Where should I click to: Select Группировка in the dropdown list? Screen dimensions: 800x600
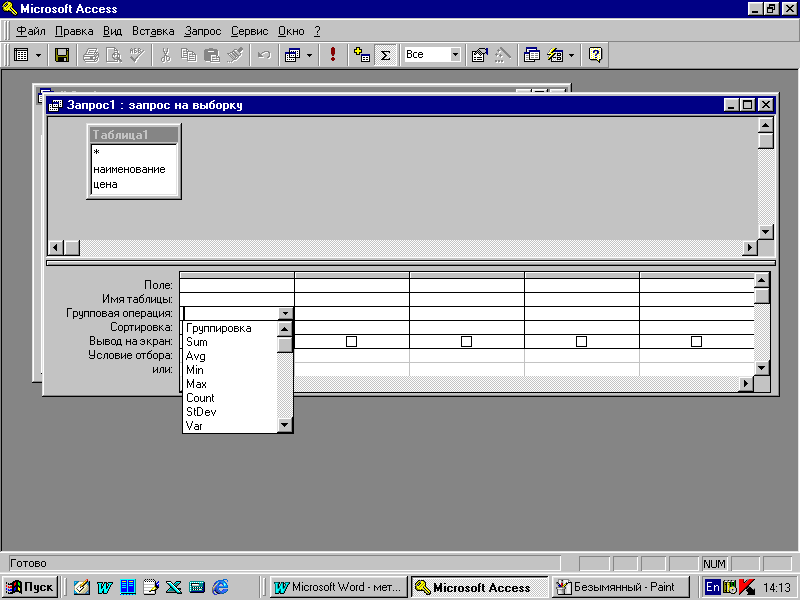coord(230,328)
